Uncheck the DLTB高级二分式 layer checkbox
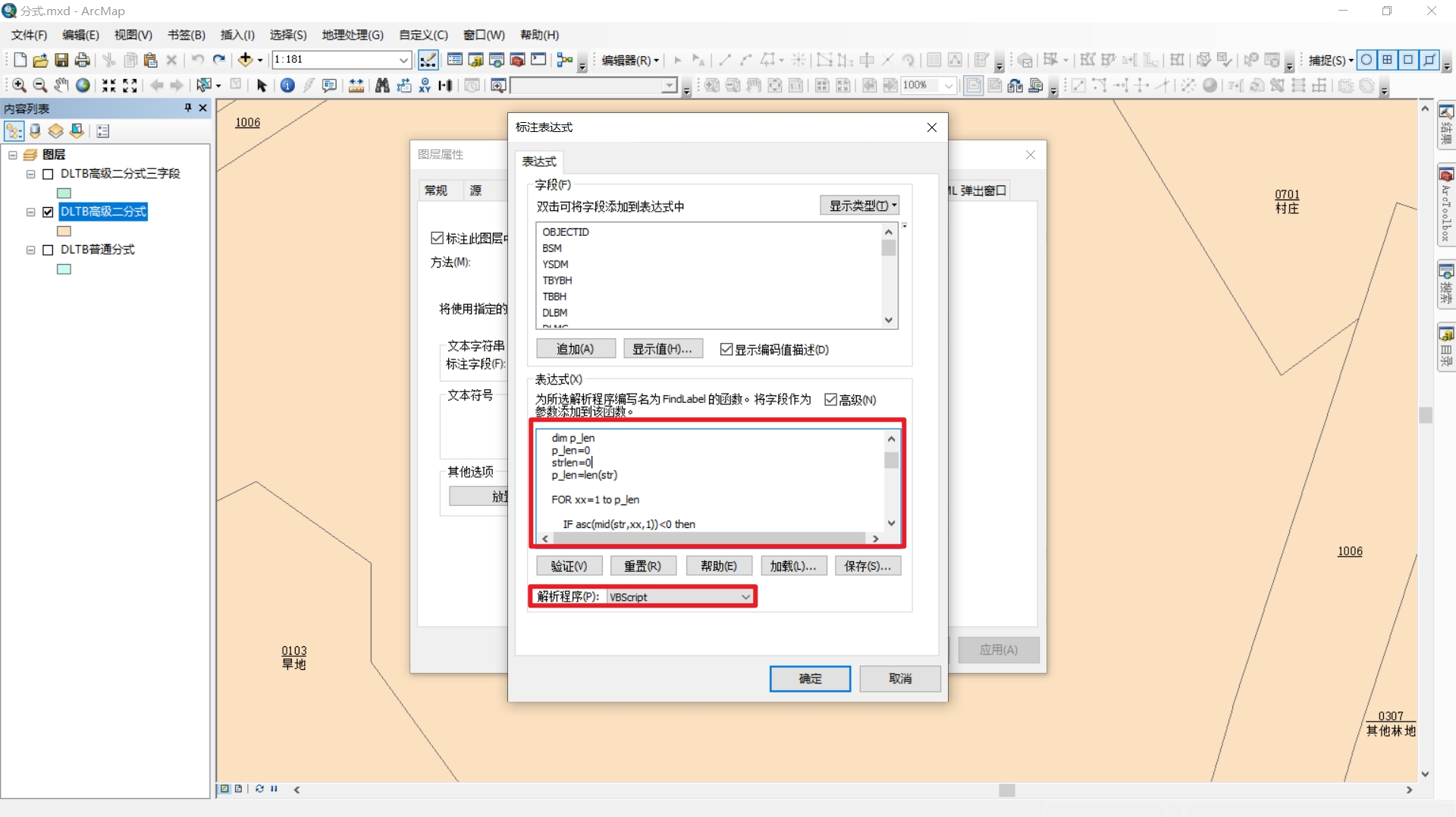 pos(48,212)
